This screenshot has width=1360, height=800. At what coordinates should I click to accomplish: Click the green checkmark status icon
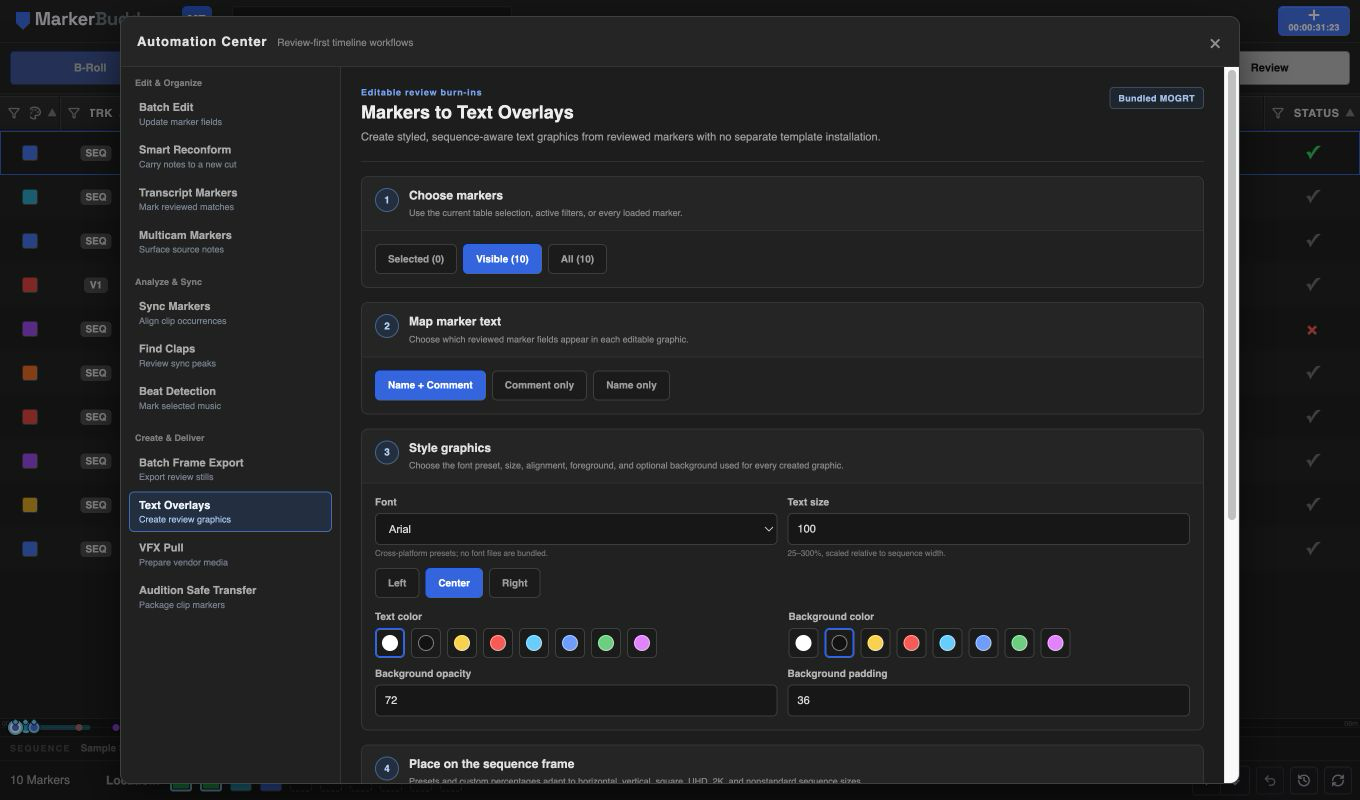(1312, 152)
